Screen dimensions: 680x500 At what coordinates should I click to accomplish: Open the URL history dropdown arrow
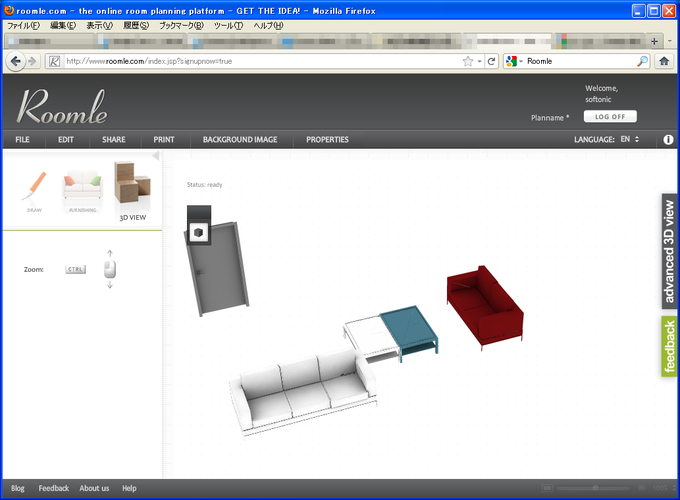coord(479,61)
